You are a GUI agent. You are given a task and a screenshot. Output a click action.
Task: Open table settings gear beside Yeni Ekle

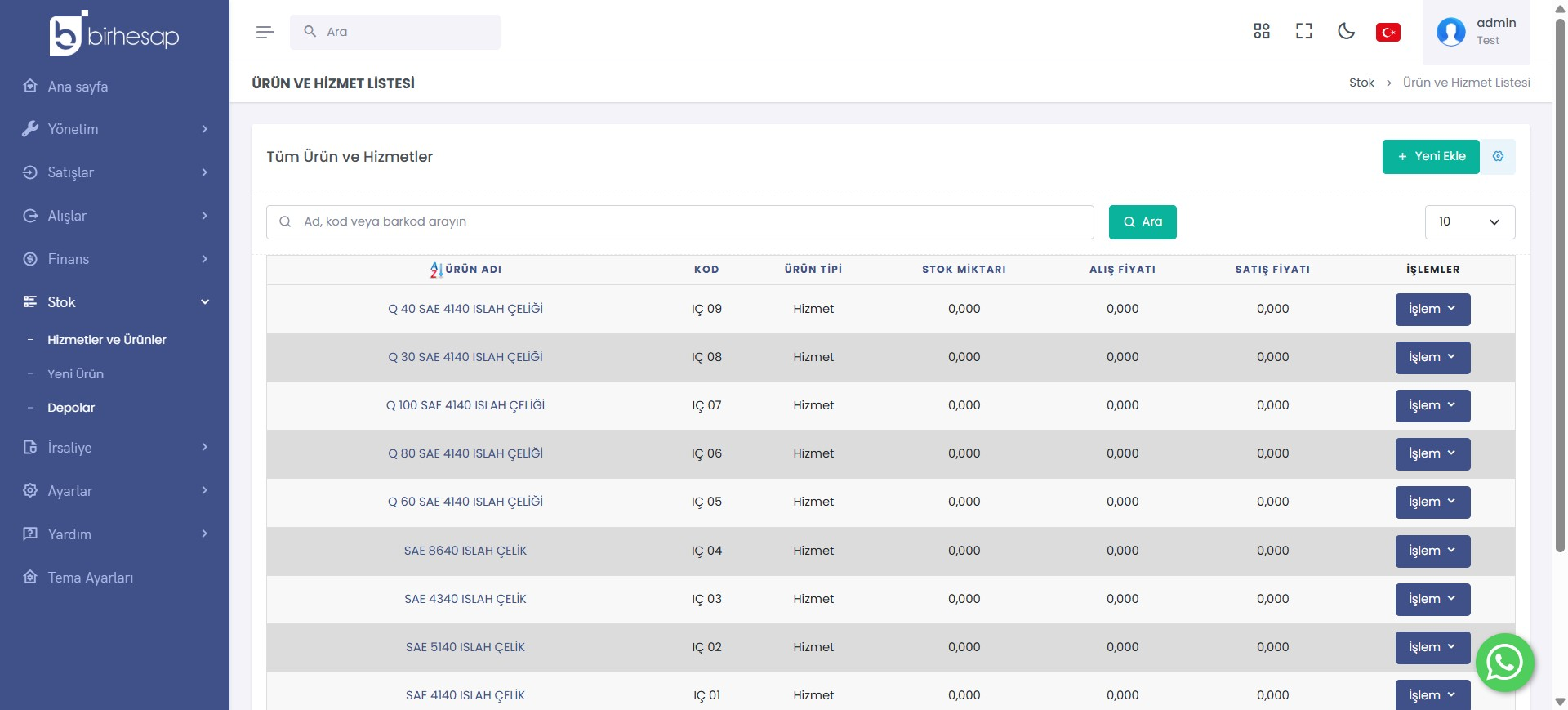[x=1498, y=157]
